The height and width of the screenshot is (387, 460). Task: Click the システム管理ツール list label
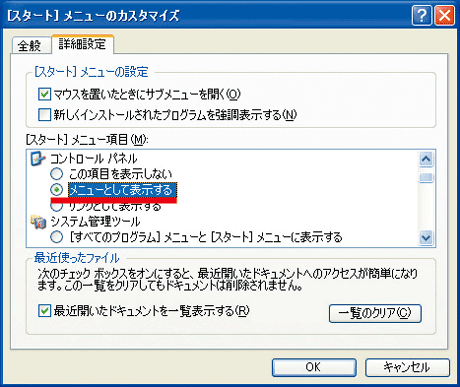(x=95, y=222)
